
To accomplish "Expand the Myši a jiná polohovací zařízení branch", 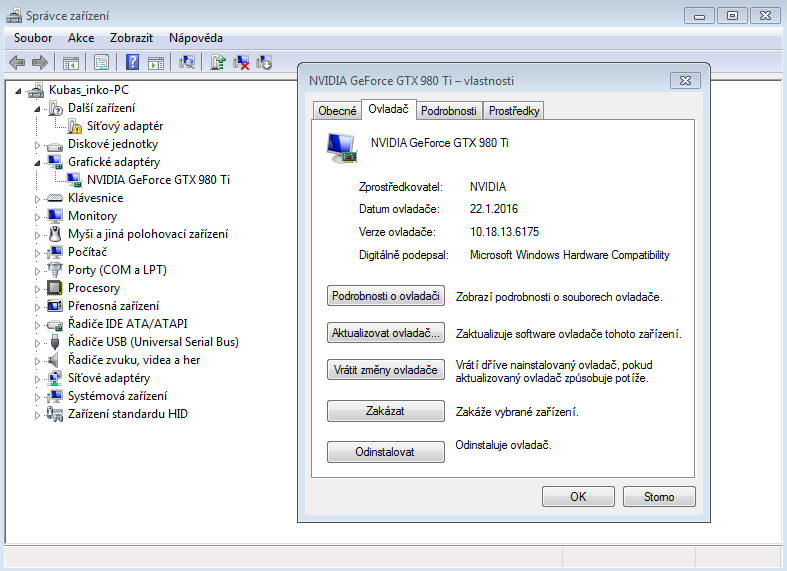I will click(x=37, y=235).
